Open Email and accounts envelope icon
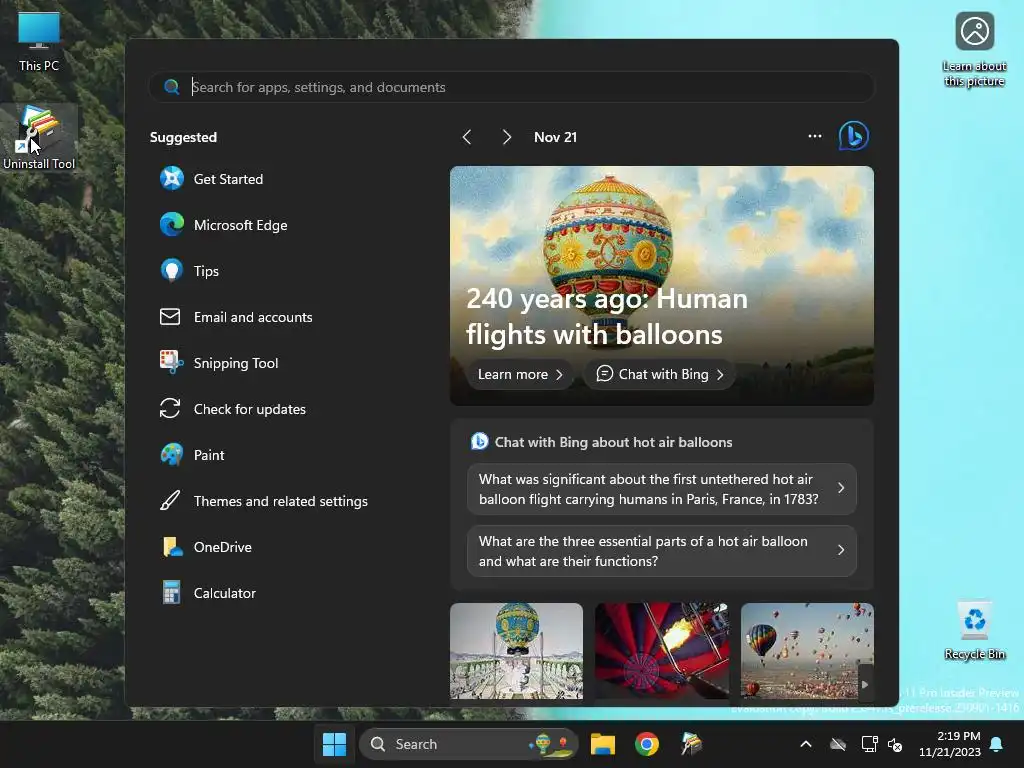This screenshot has width=1024, height=768. [170, 317]
